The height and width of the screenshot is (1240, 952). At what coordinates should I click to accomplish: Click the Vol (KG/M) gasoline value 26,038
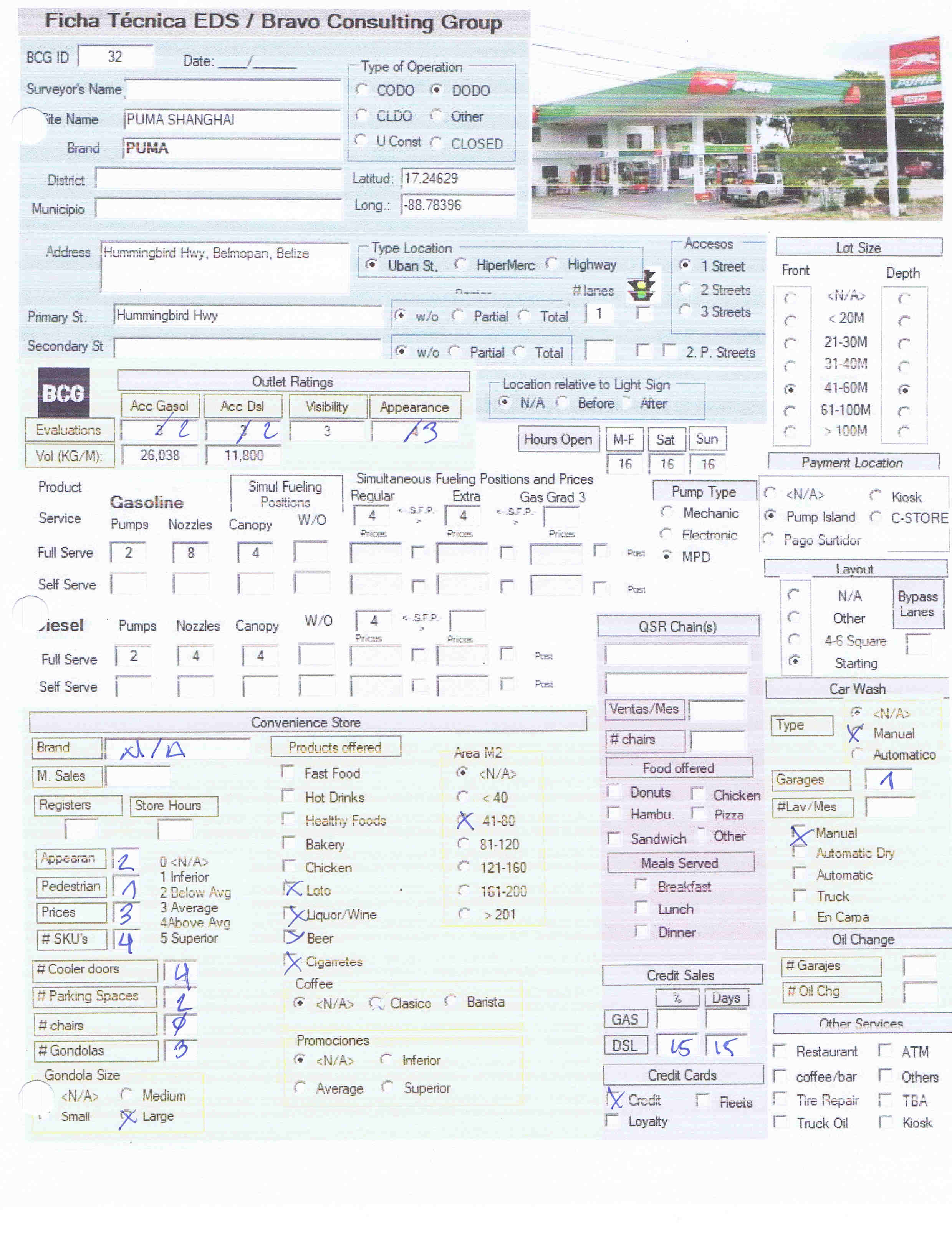(161, 455)
